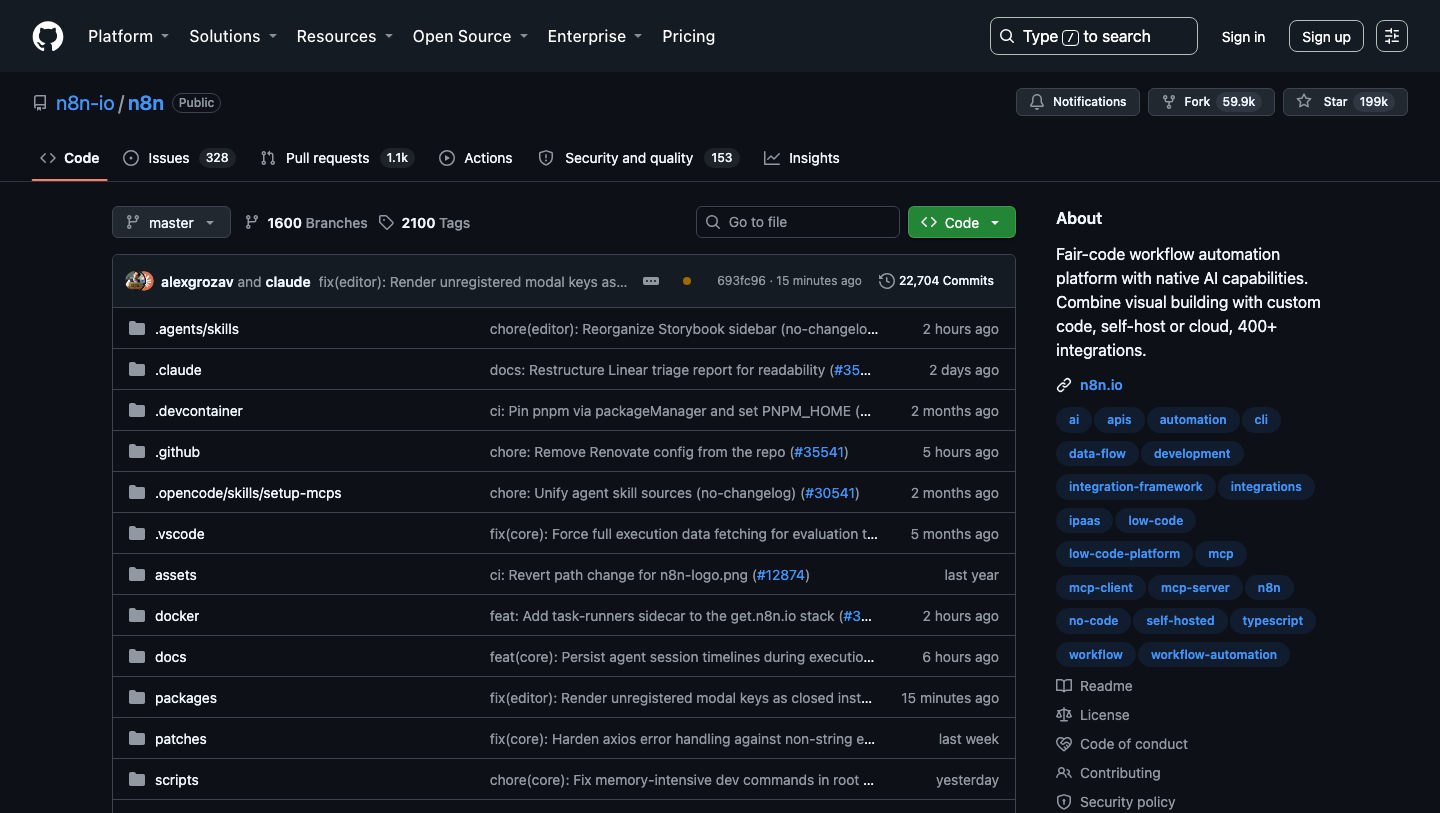View the 2100 Tags link
The image size is (1440, 813).
424,223
